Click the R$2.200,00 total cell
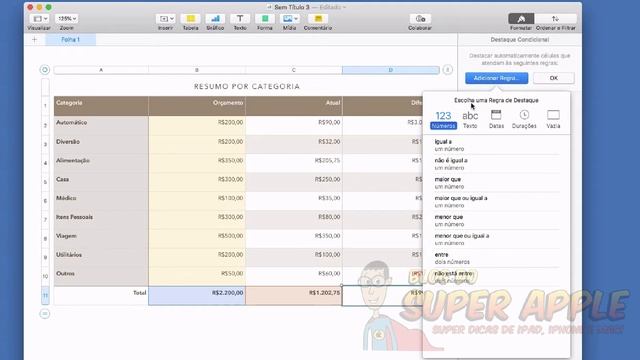Screen dimensions: 640x360 (197, 296)
